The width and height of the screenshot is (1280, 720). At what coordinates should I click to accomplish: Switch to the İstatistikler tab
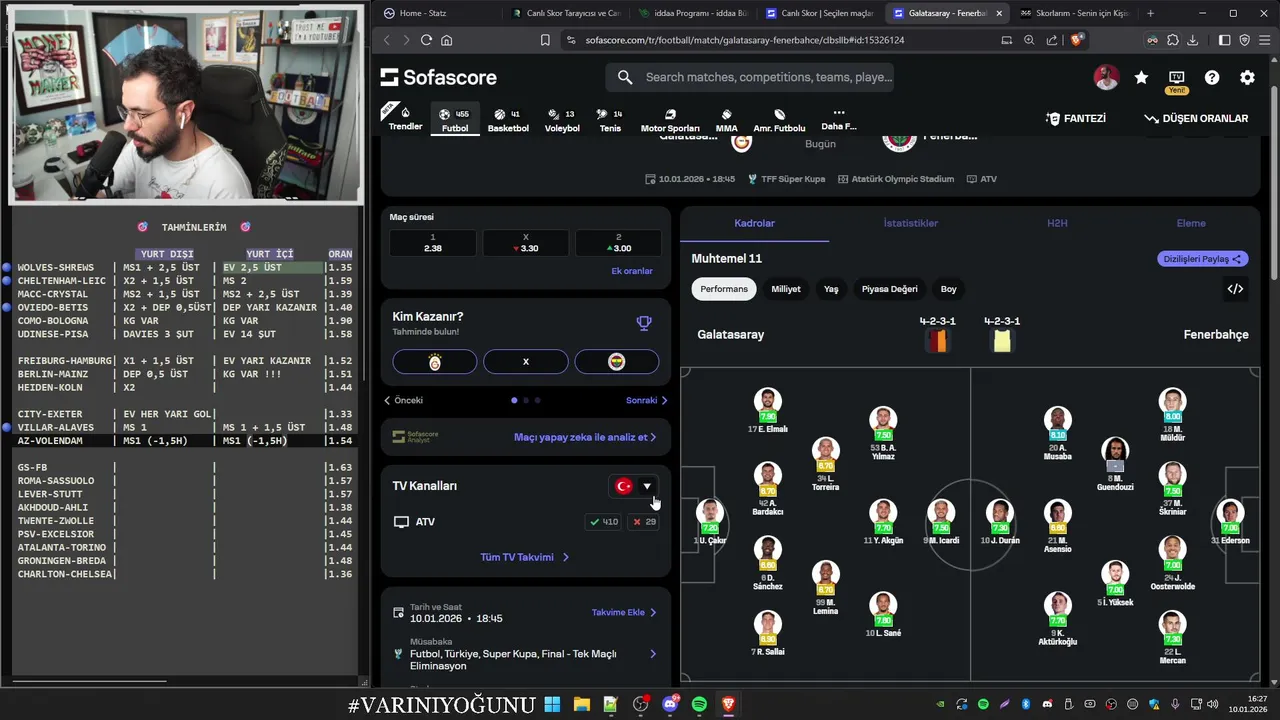910,223
